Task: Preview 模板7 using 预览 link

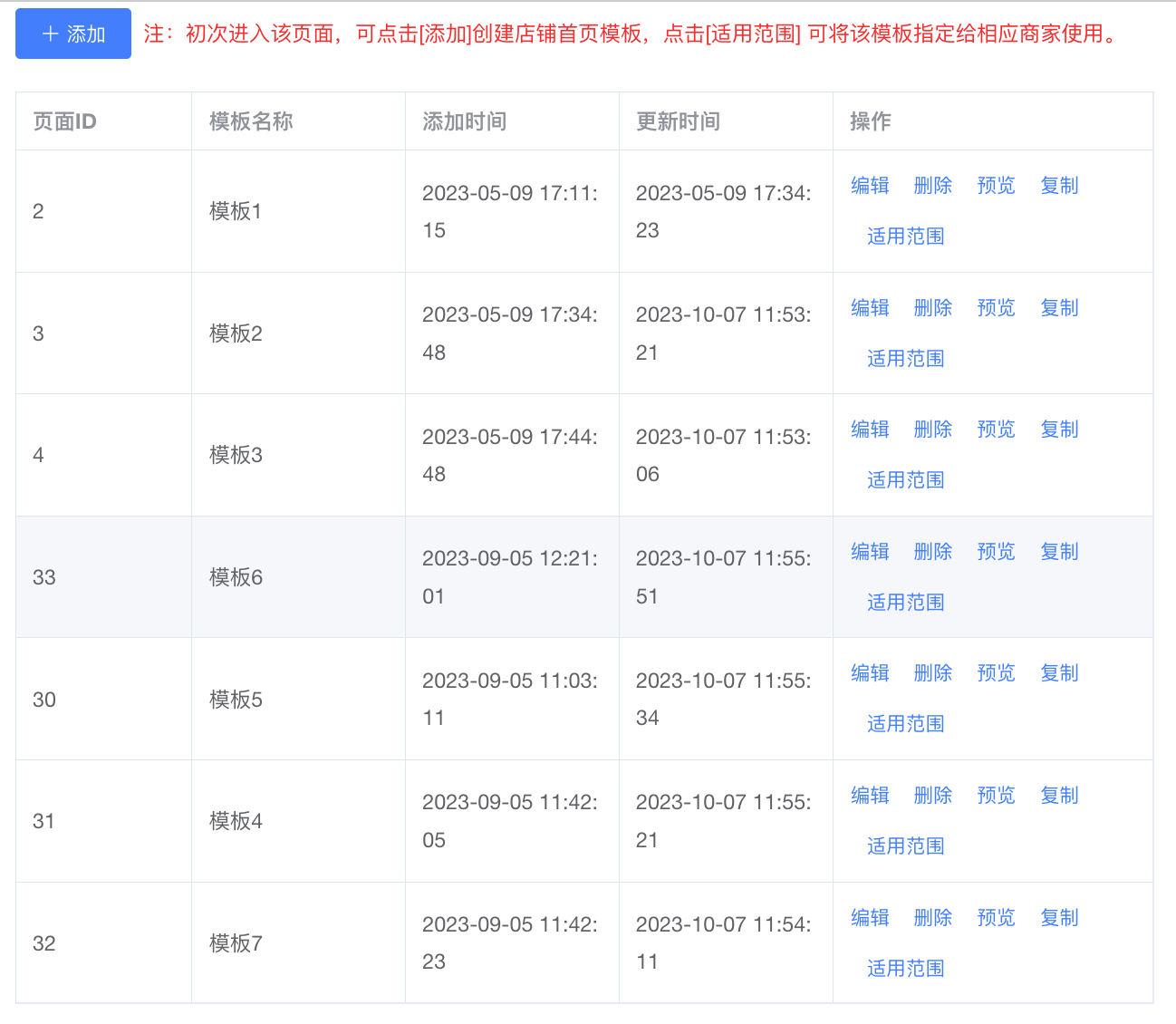Action: (x=996, y=918)
